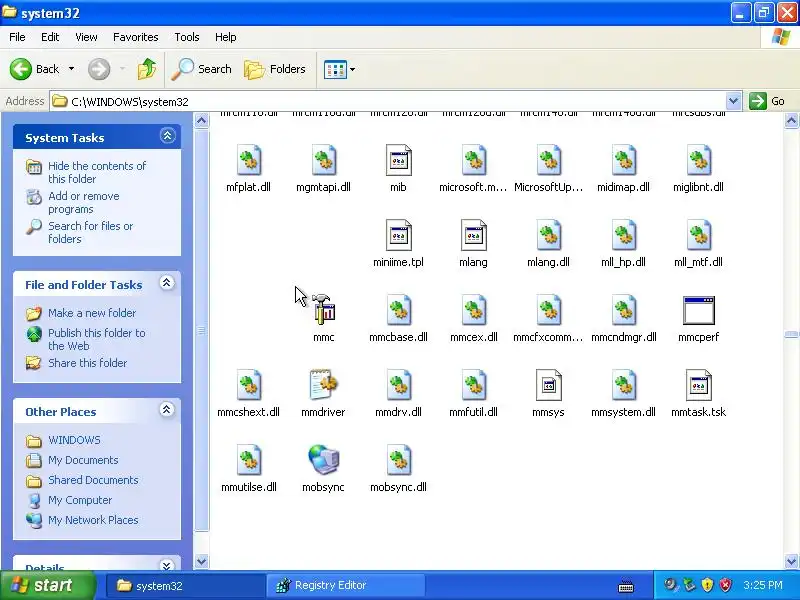This screenshot has width=800, height=600.
Task: Click Add or remove programs link
Action: tap(84, 203)
